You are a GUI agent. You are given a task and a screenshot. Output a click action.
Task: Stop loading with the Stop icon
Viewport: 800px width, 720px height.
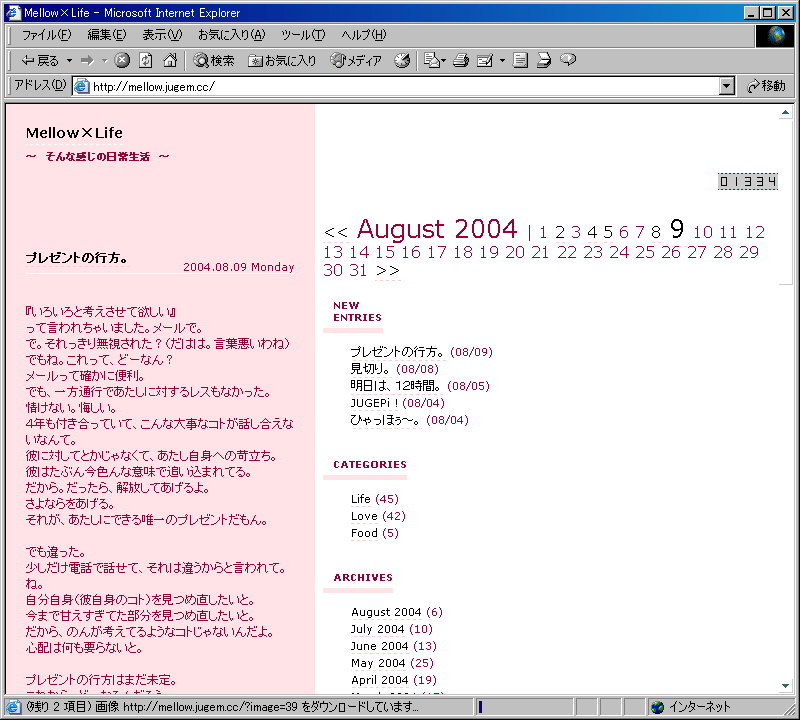click(122, 61)
